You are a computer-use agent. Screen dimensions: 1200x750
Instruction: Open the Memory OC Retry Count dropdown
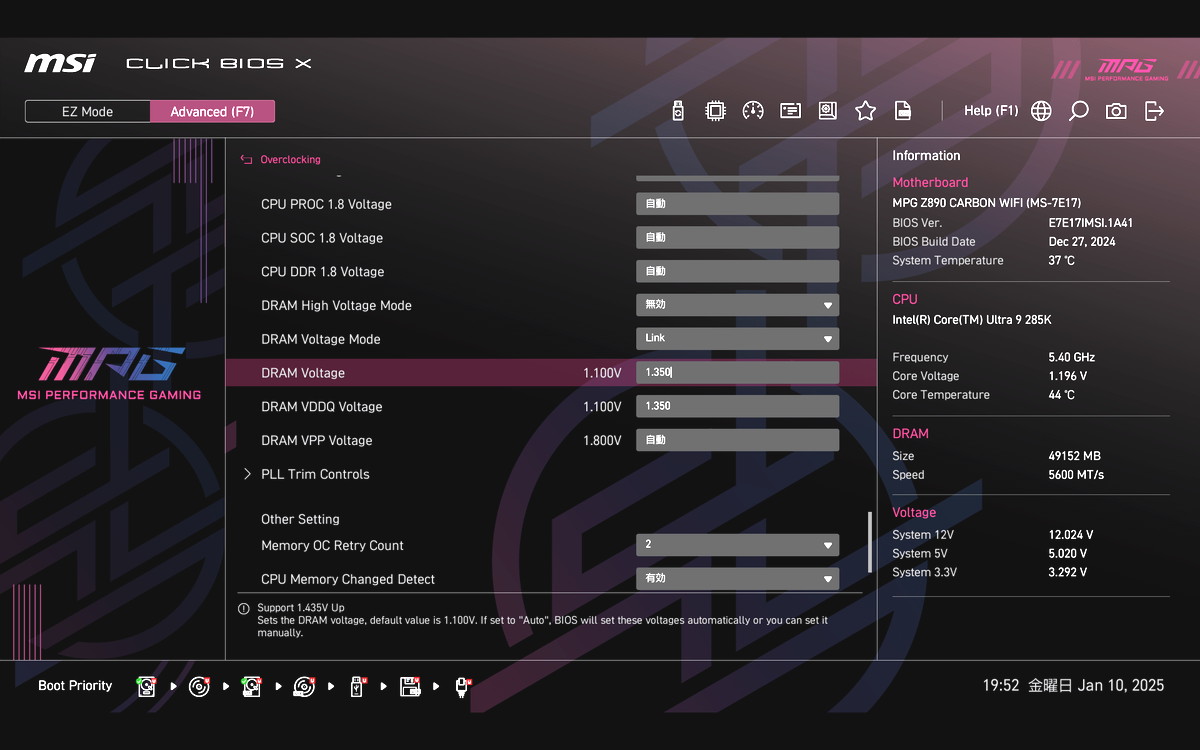click(738, 545)
